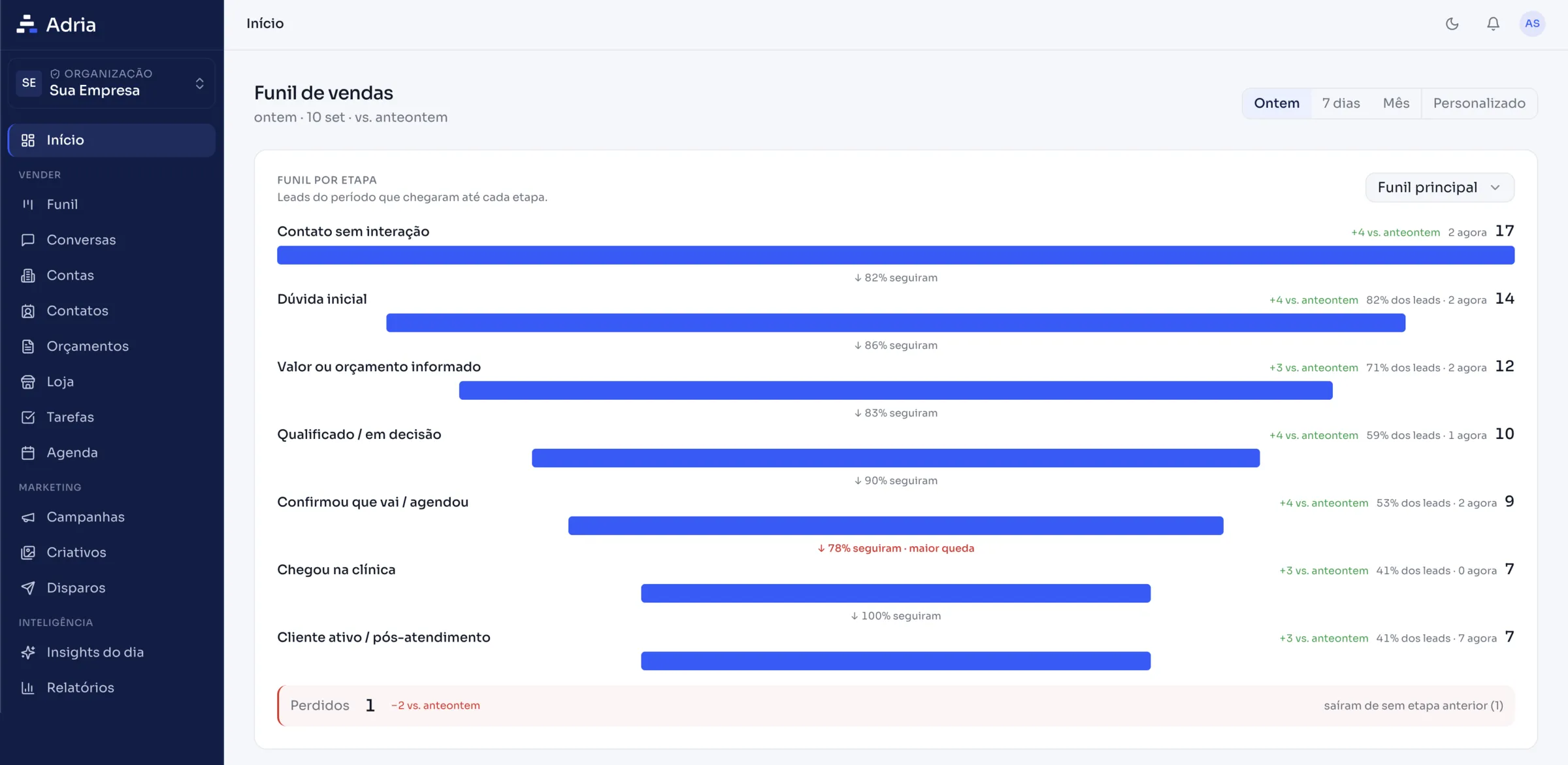Screen dimensions: 1568x765
Task: Click the Adria logo icon
Action: 26,24
